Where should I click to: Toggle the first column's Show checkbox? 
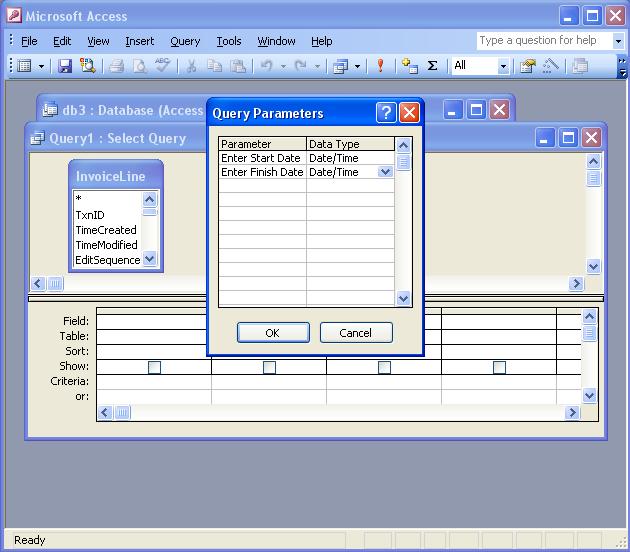pos(154,367)
